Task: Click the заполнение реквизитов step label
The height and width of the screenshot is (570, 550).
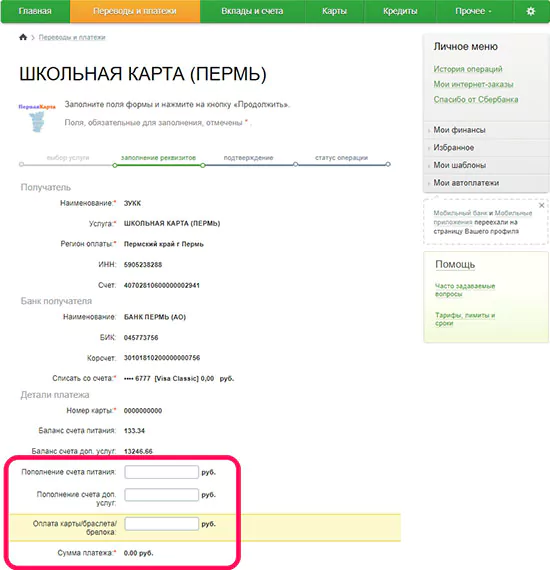Action: coord(158,158)
